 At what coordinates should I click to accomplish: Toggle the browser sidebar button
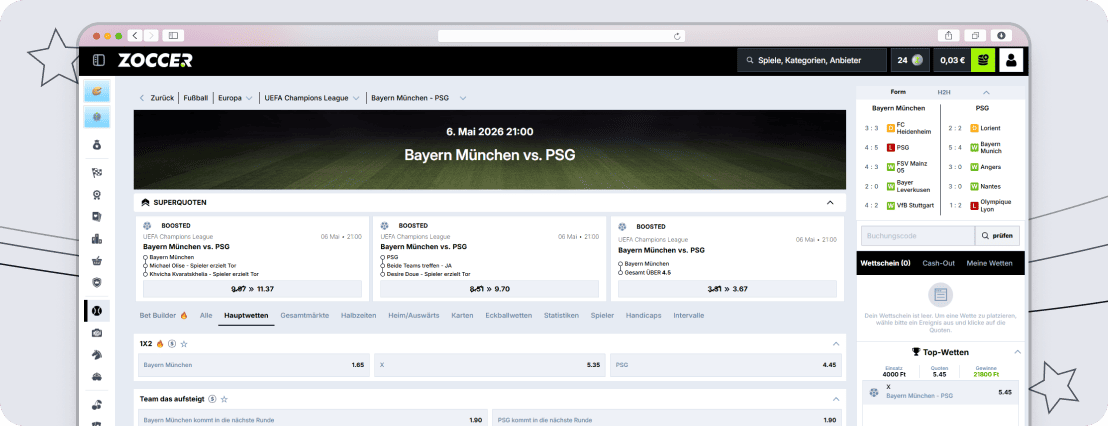tap(173, 35)
